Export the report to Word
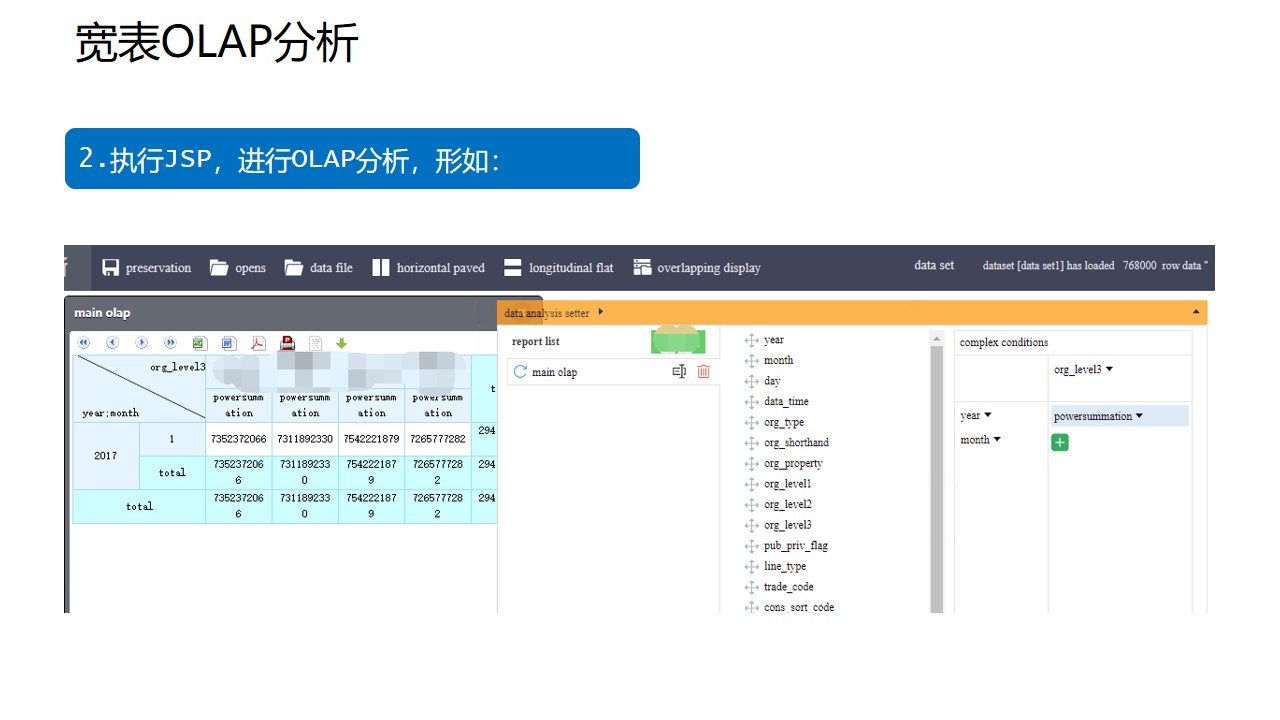This screenshot has width=1280, height=720. coord(229,343)
